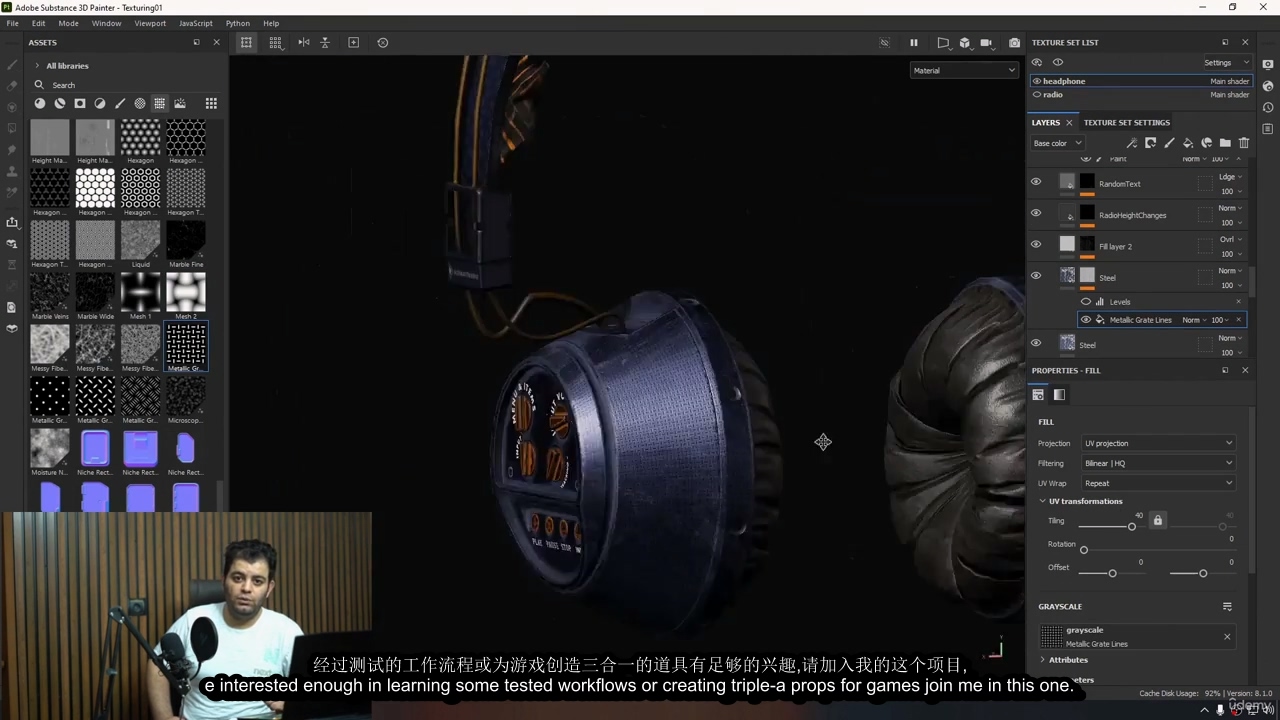Pause the engine rendering

click(x=913, y=42)
